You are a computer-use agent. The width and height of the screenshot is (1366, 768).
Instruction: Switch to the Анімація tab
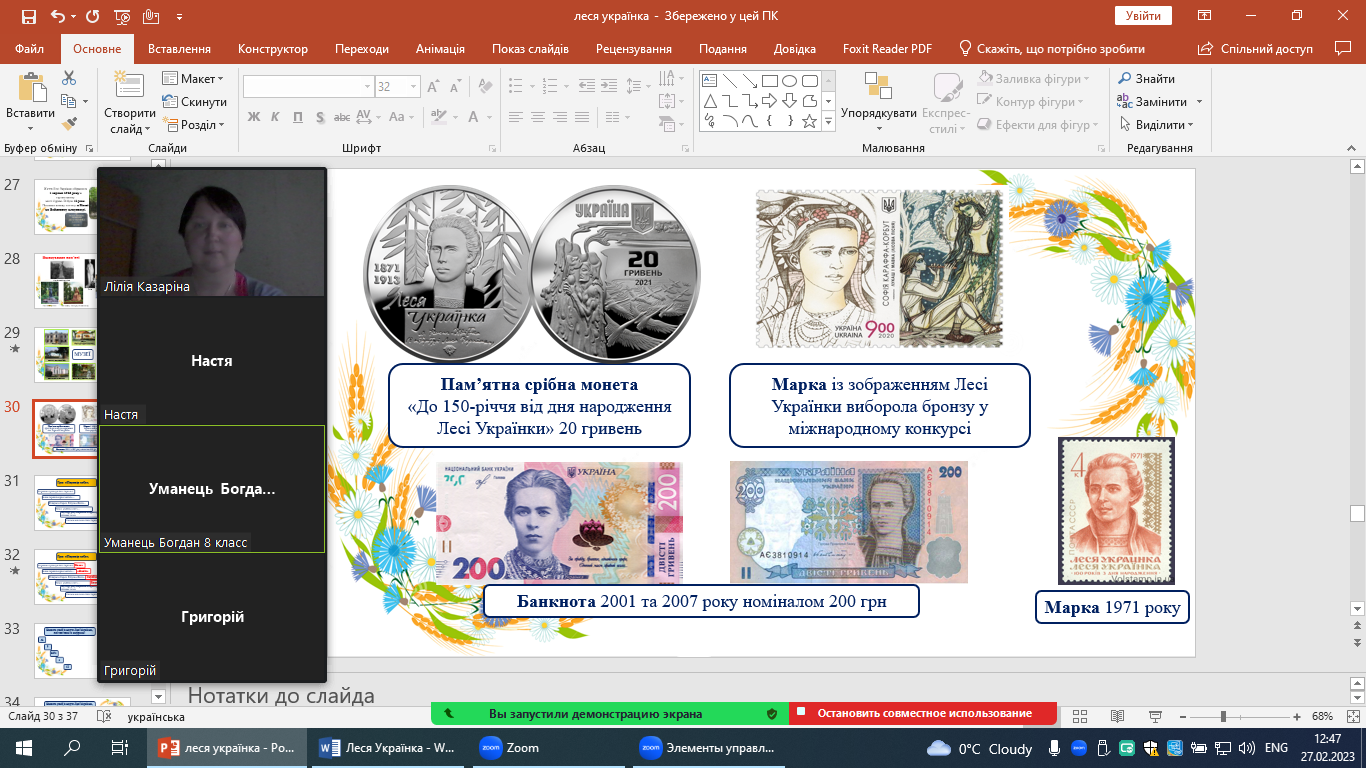click(x=440, y=49)
